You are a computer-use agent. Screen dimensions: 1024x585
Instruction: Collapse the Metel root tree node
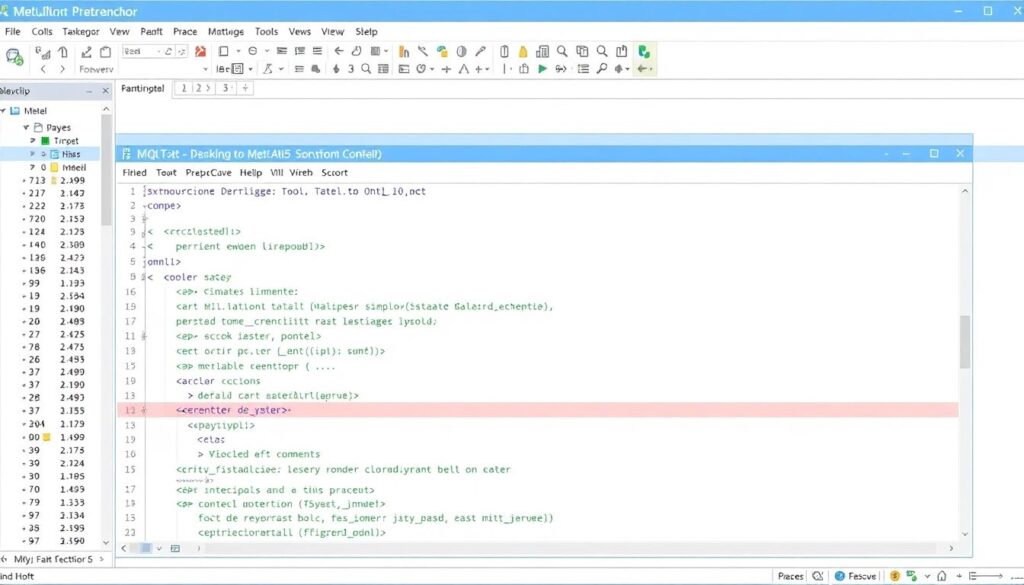(x=5, y=111)
